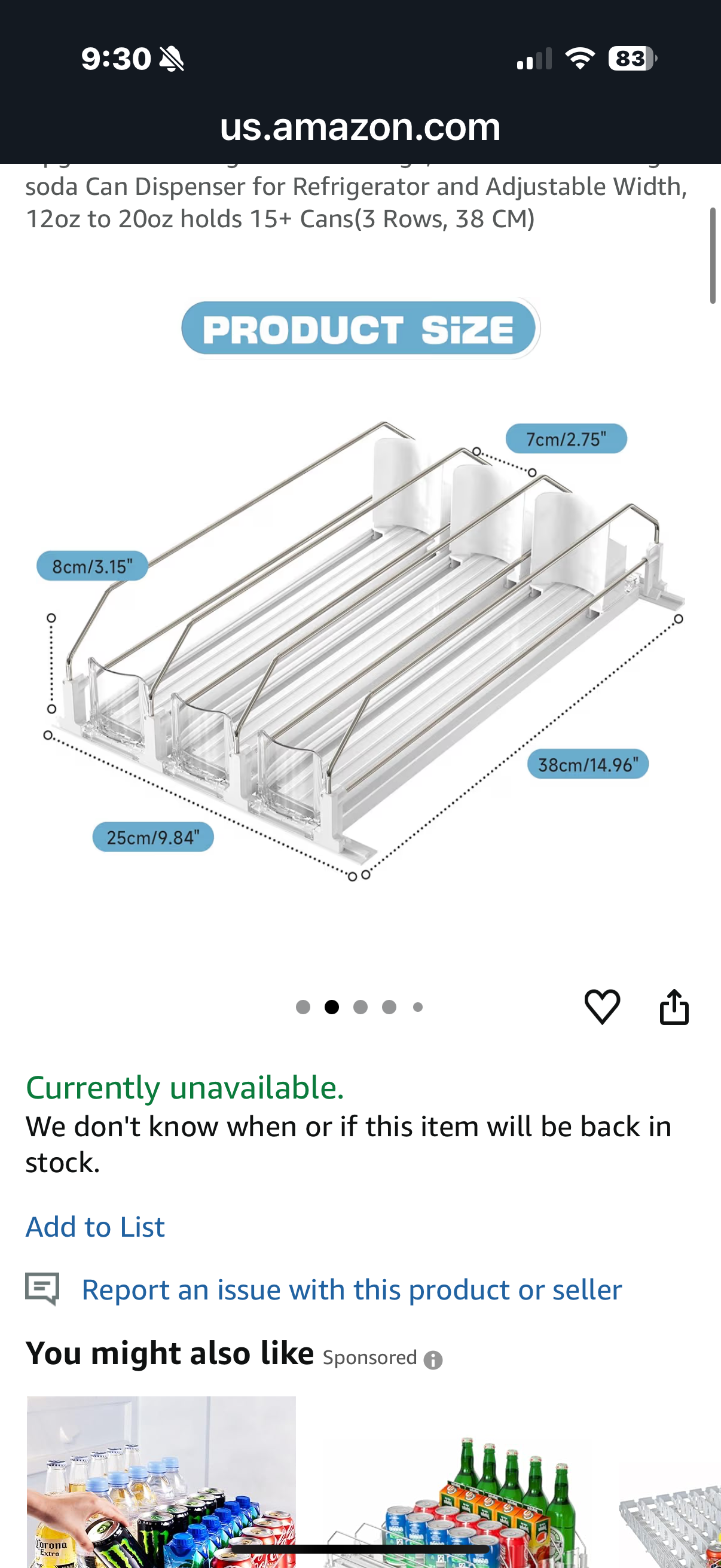Select the third image carousel dot
This screenshot has height=1568, width=721.
[360, 1007]
